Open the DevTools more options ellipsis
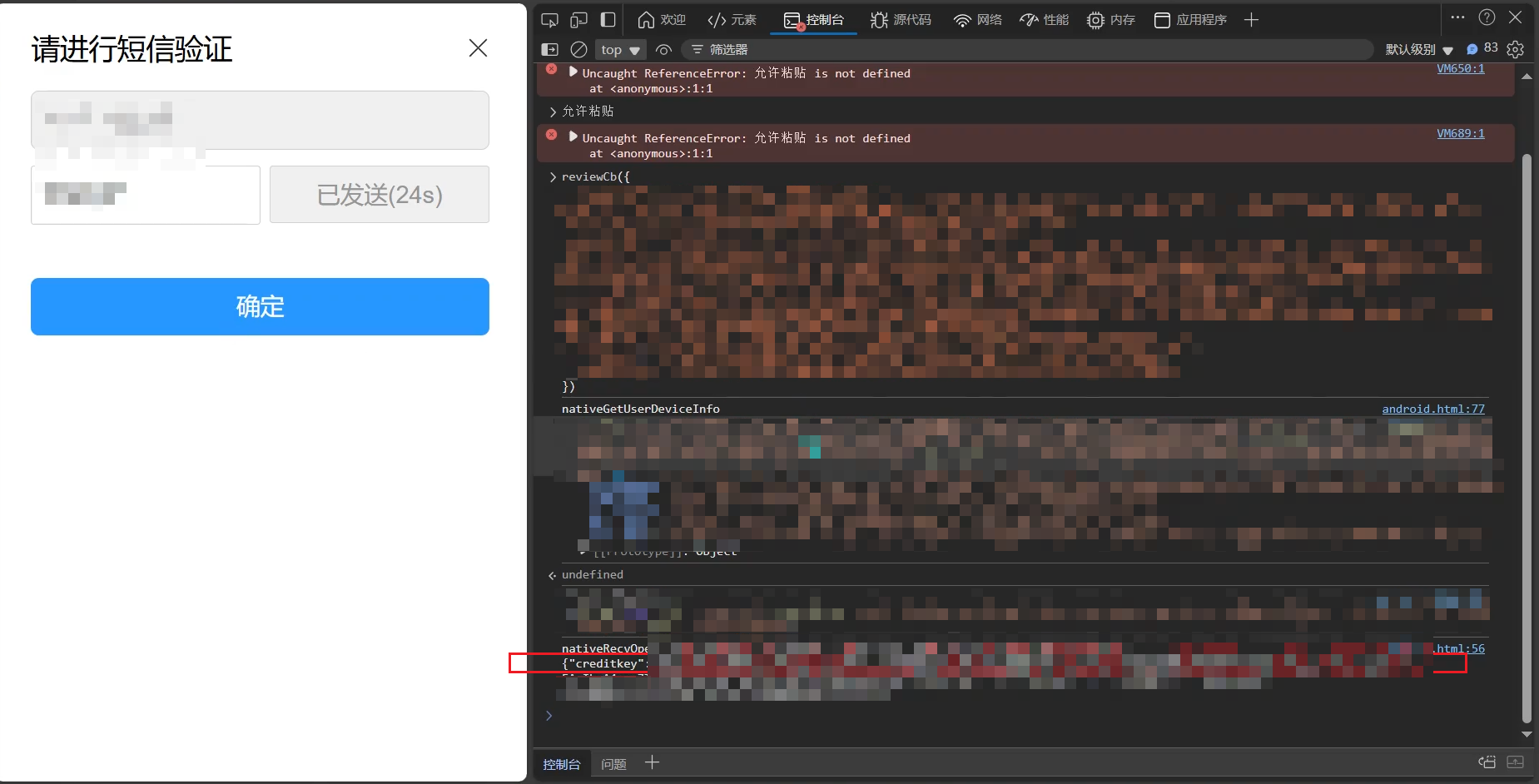Viewport: 1539px width, 784px height. click(1457, 17)
